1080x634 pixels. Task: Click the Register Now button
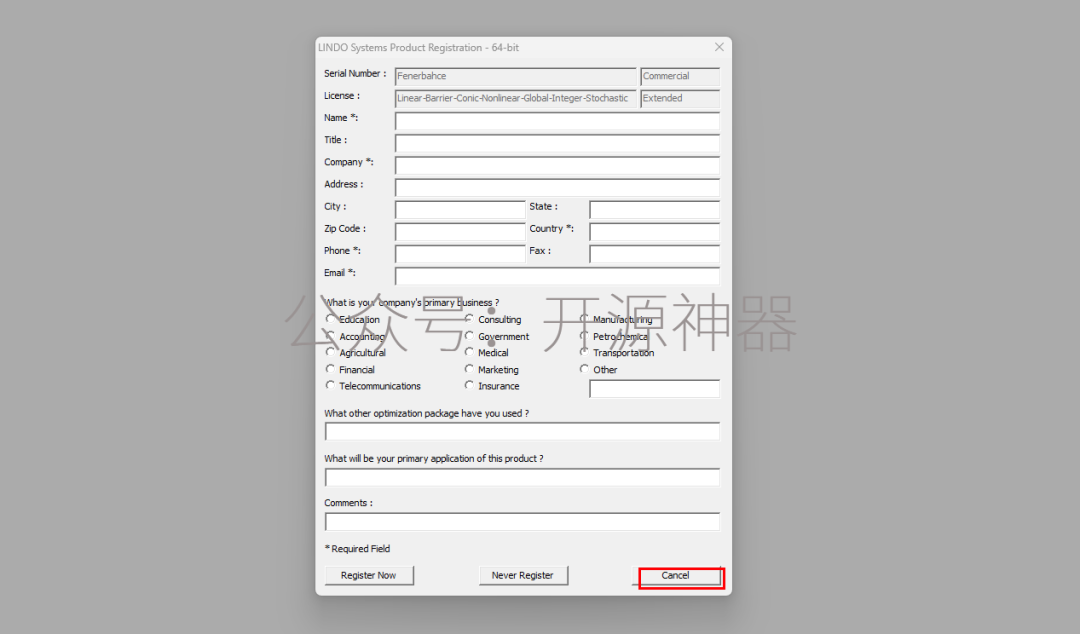(368, 575)
